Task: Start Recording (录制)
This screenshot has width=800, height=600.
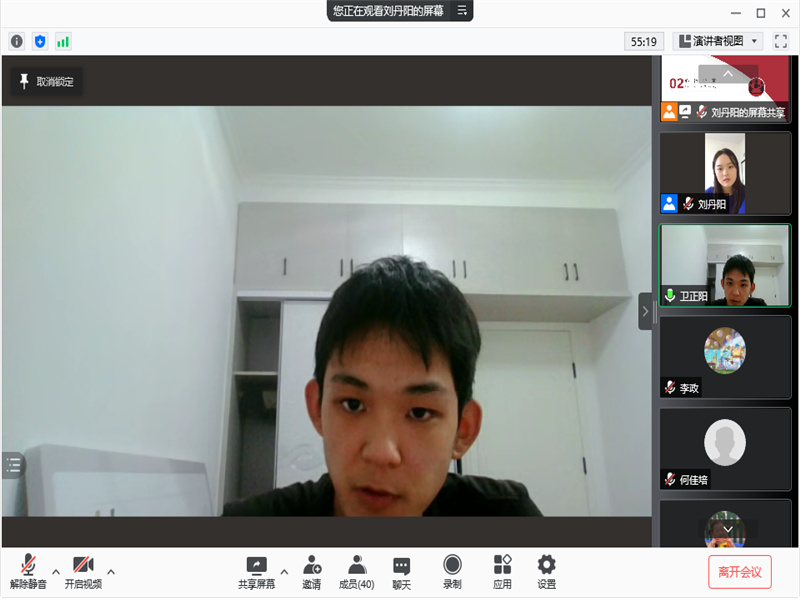Action: click(x=452, y=572)
